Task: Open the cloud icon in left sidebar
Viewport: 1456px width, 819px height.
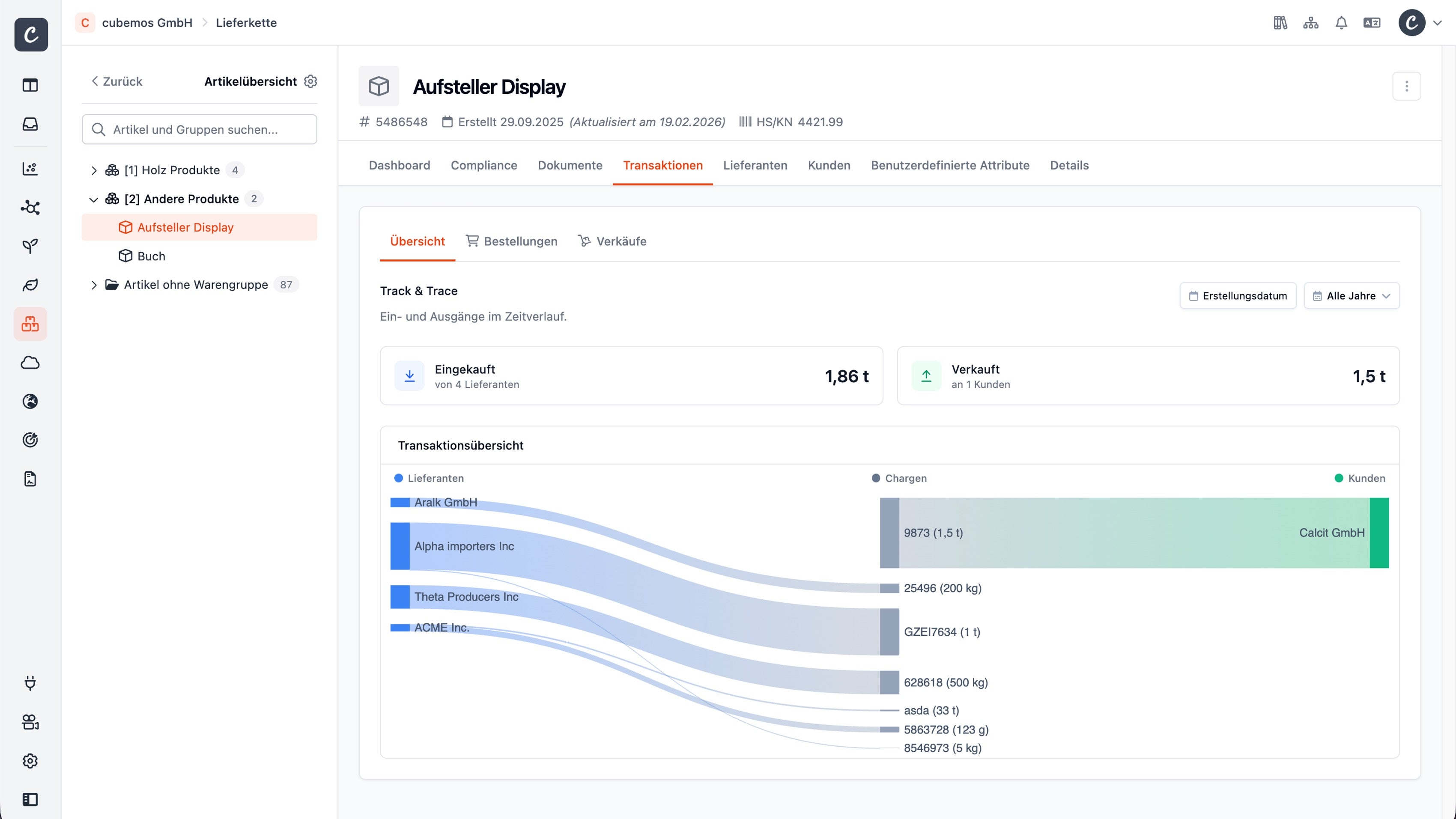Action: pos(30,362)
